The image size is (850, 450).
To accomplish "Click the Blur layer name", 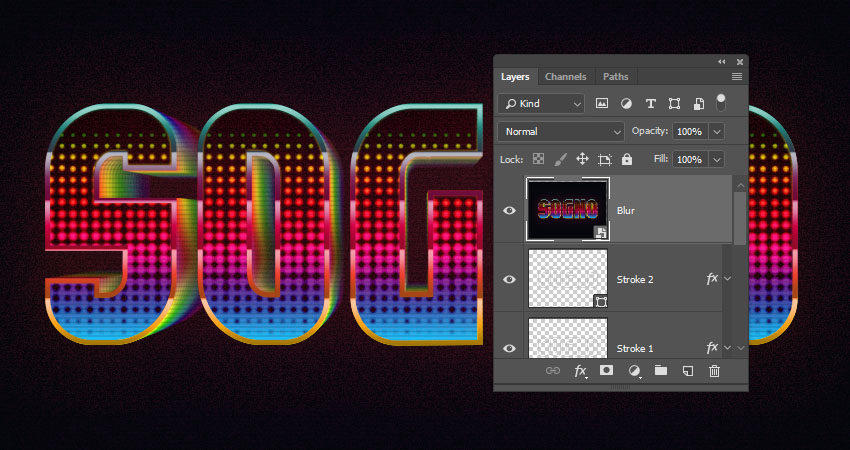I will [x=626, y=210].
